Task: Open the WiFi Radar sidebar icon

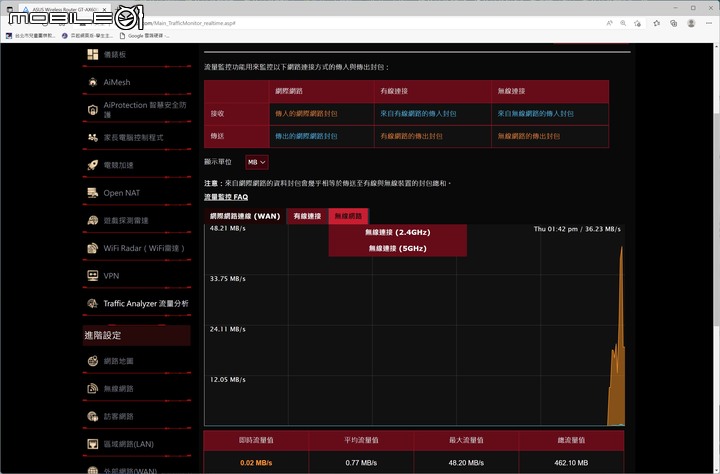Action: click(93, 248)
